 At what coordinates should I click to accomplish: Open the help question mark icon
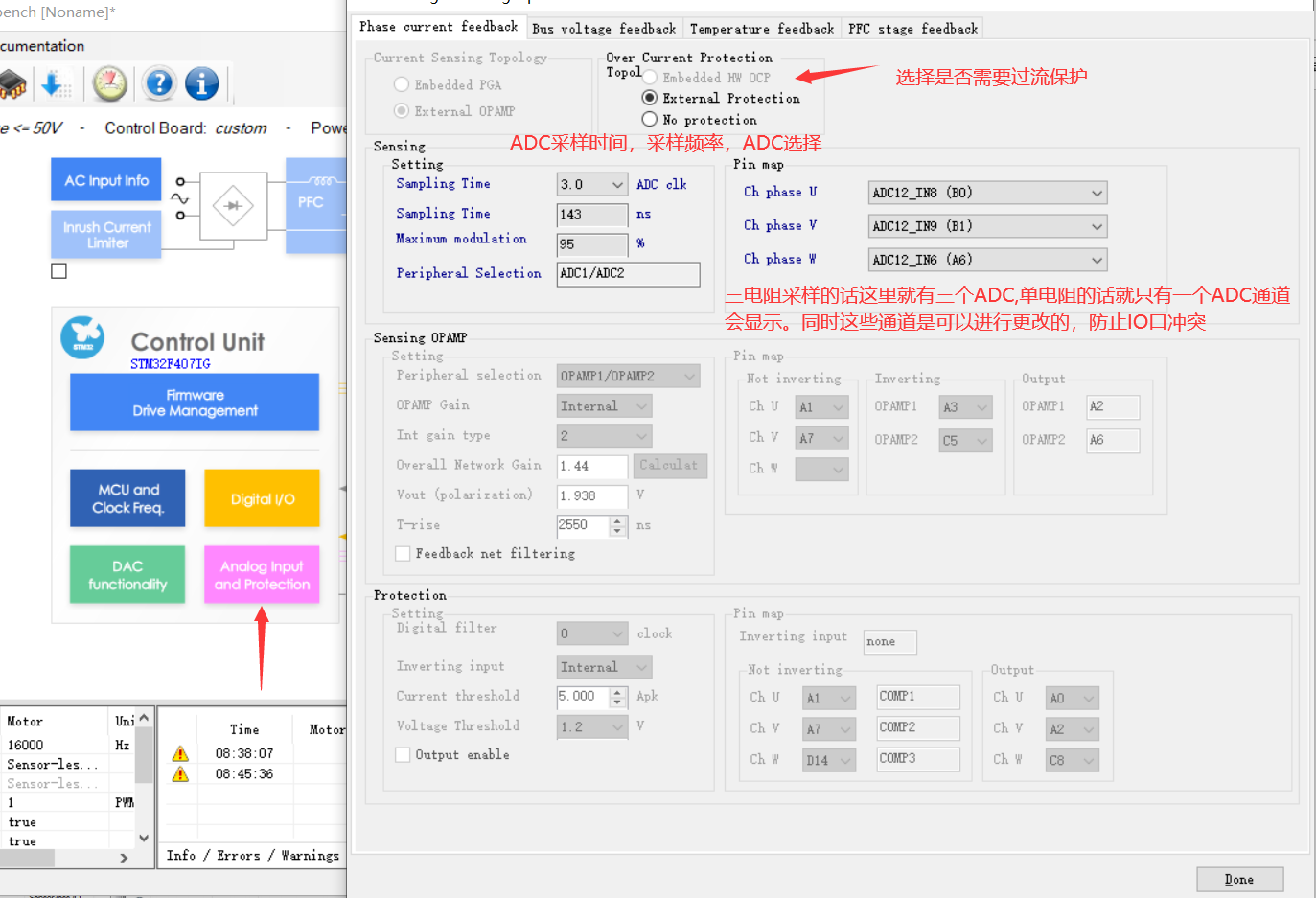coord(158,84)
